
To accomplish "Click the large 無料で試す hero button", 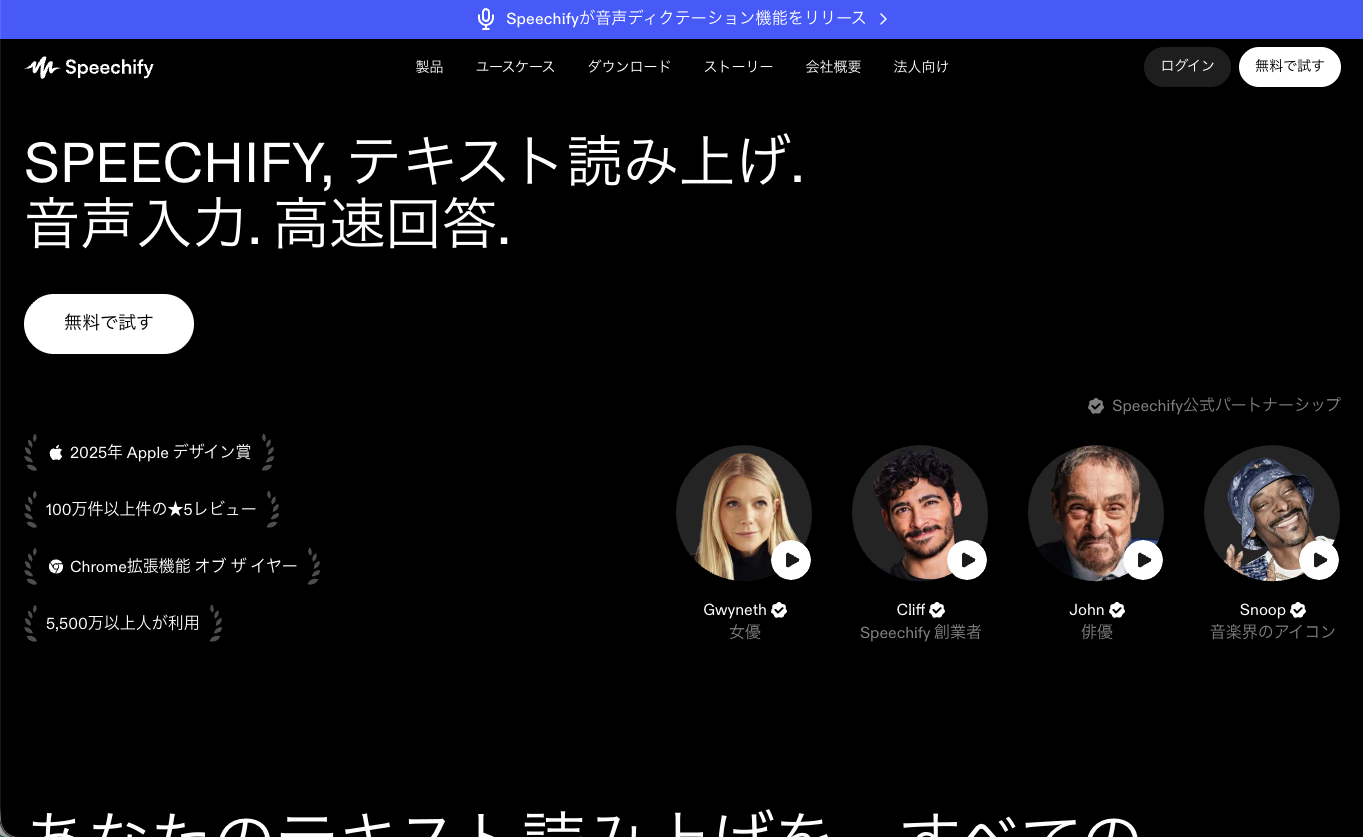I will coord(109,323).
